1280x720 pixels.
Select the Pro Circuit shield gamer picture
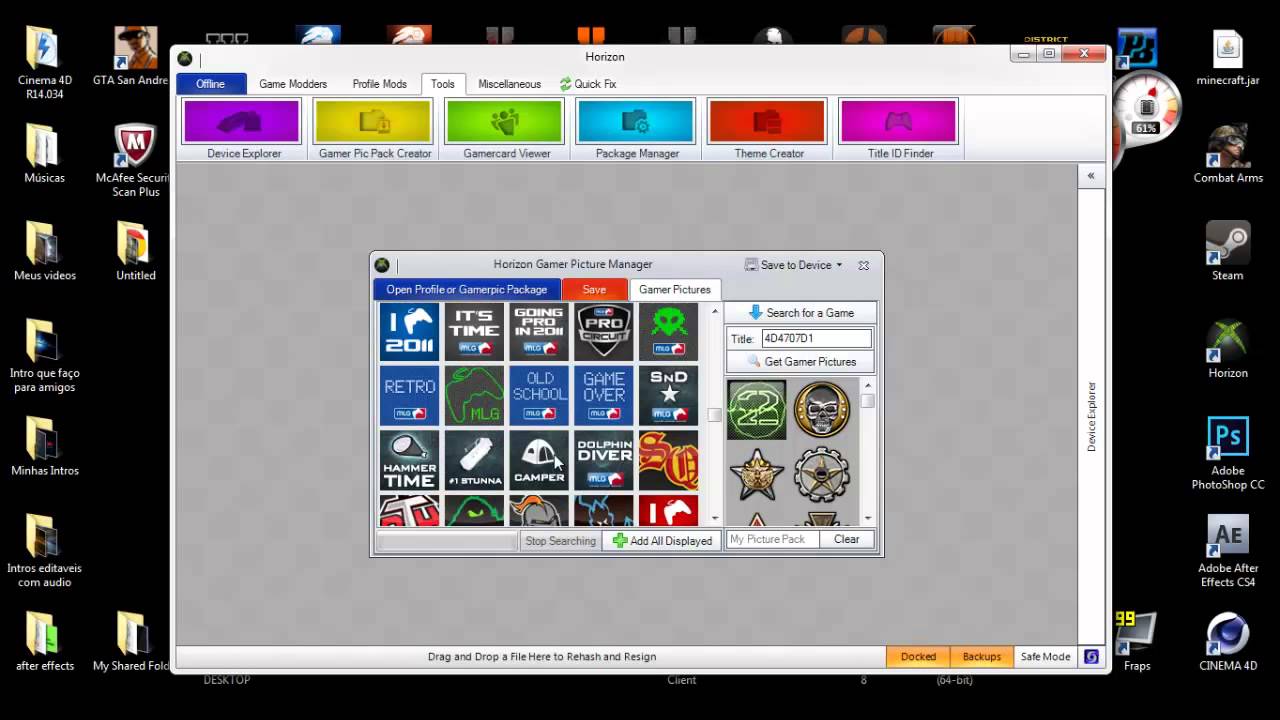(604, 332)
